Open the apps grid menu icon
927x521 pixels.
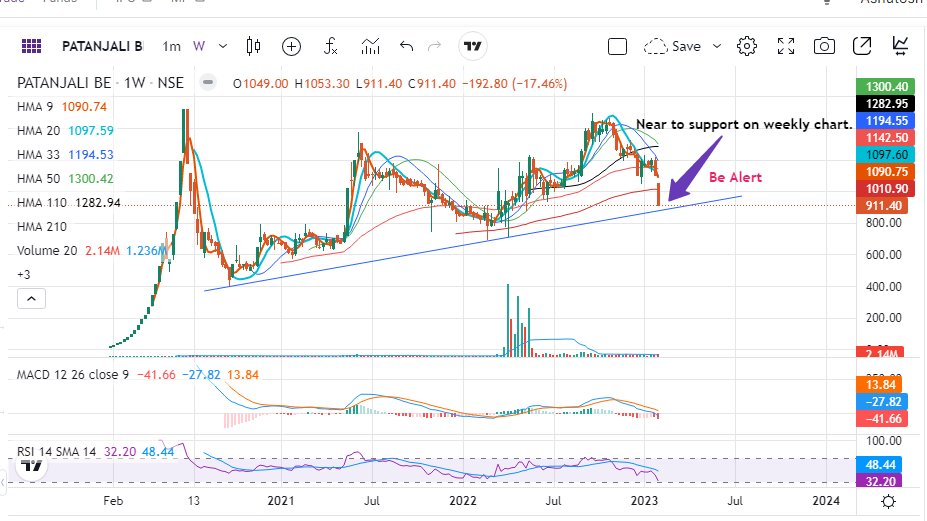(x=31, y=46)
